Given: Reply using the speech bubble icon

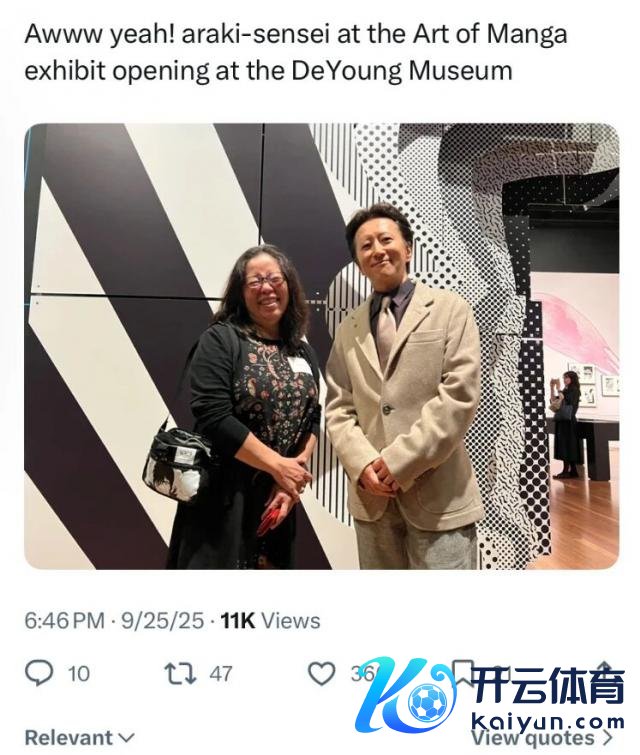Looking at the screenshot, I should point(39,673).
